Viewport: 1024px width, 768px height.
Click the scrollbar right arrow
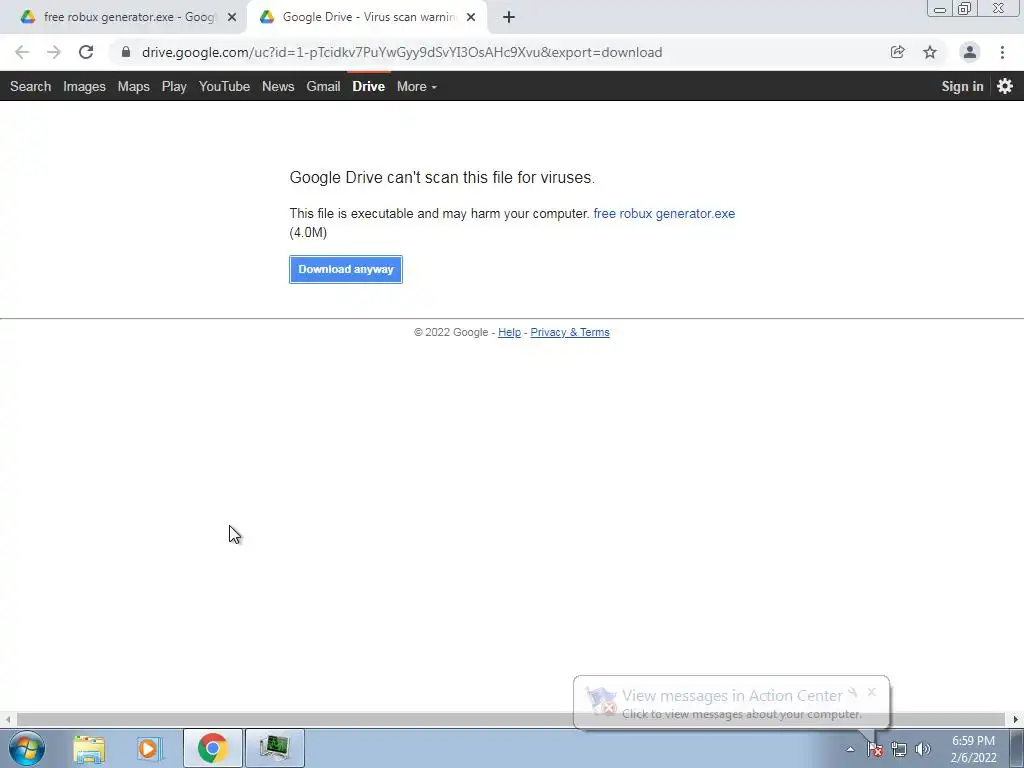[1016, 719]
